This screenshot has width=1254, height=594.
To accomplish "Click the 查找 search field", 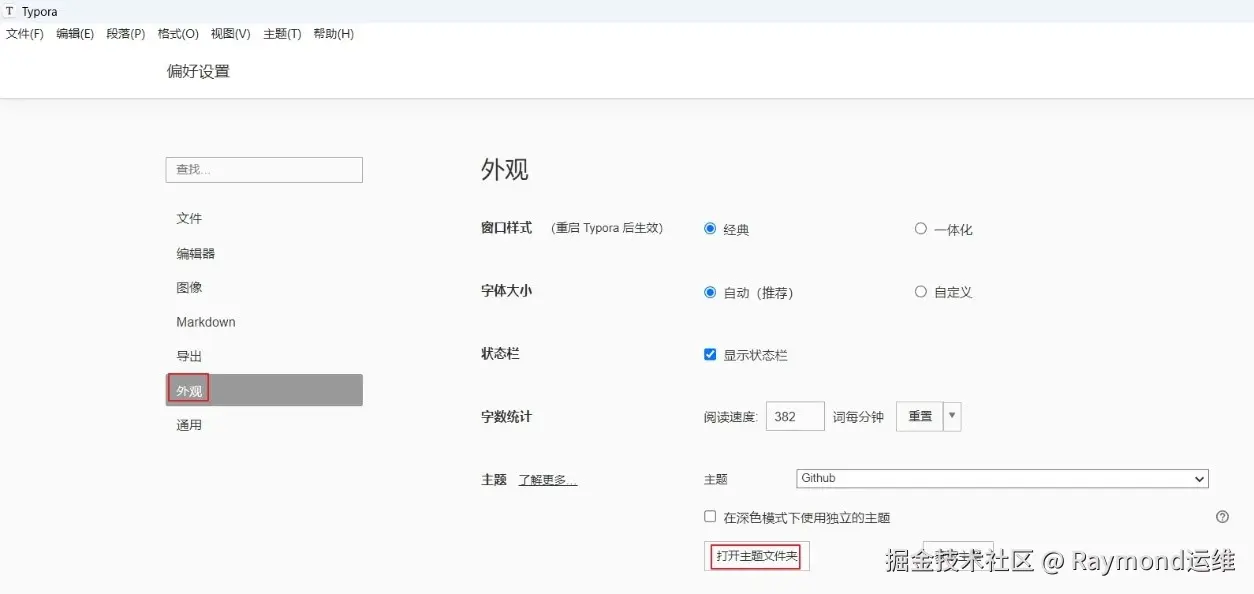I will click(264, 170).
